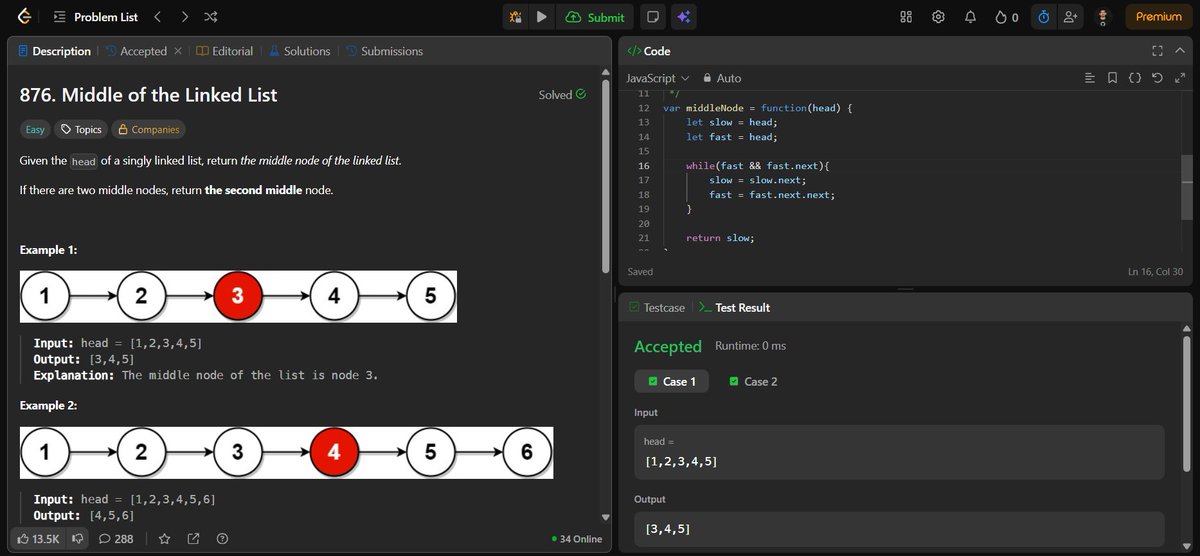The height and width of the screenshot is (556, 1200).
Task: Click the 'Accepted' result heading
Action: point(668,346)
